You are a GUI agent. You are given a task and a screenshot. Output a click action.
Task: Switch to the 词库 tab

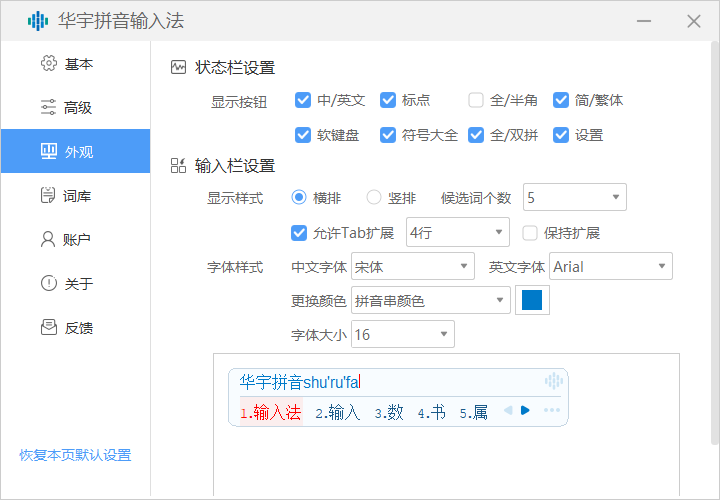[75, 195]
